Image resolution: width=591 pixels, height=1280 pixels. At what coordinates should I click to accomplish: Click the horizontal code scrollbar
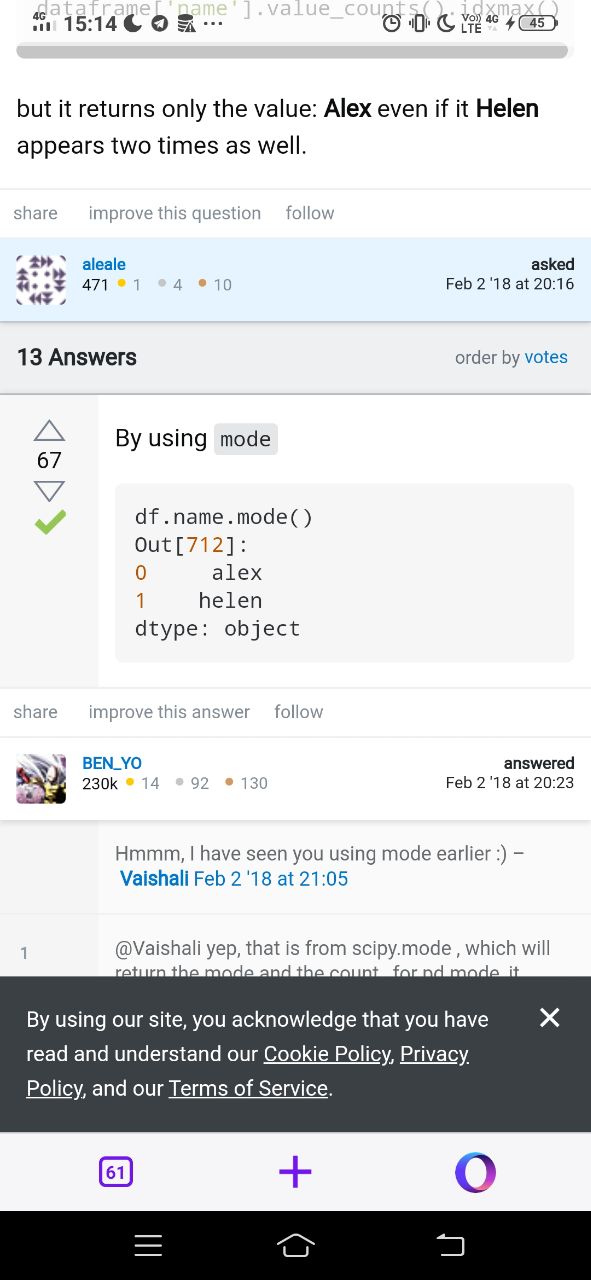[x=292, y=51]
